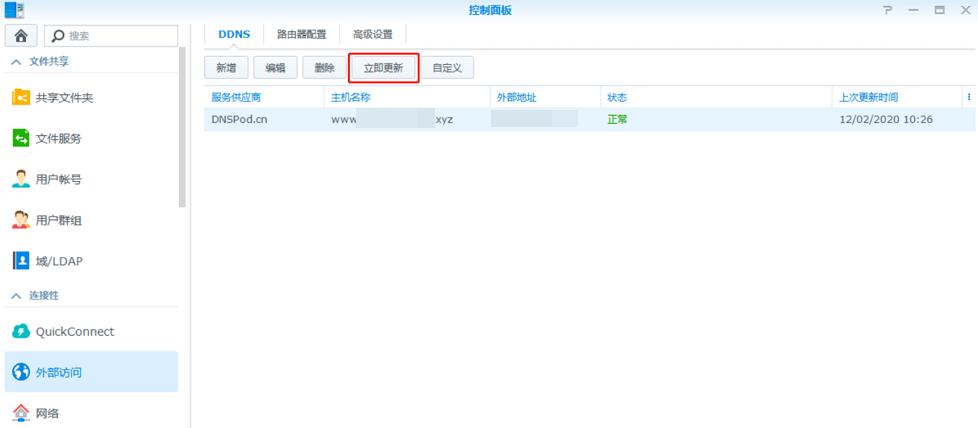Screen dimensions: 978x428
Task: Open help question mark in title bar
Action: click(887, 11)
